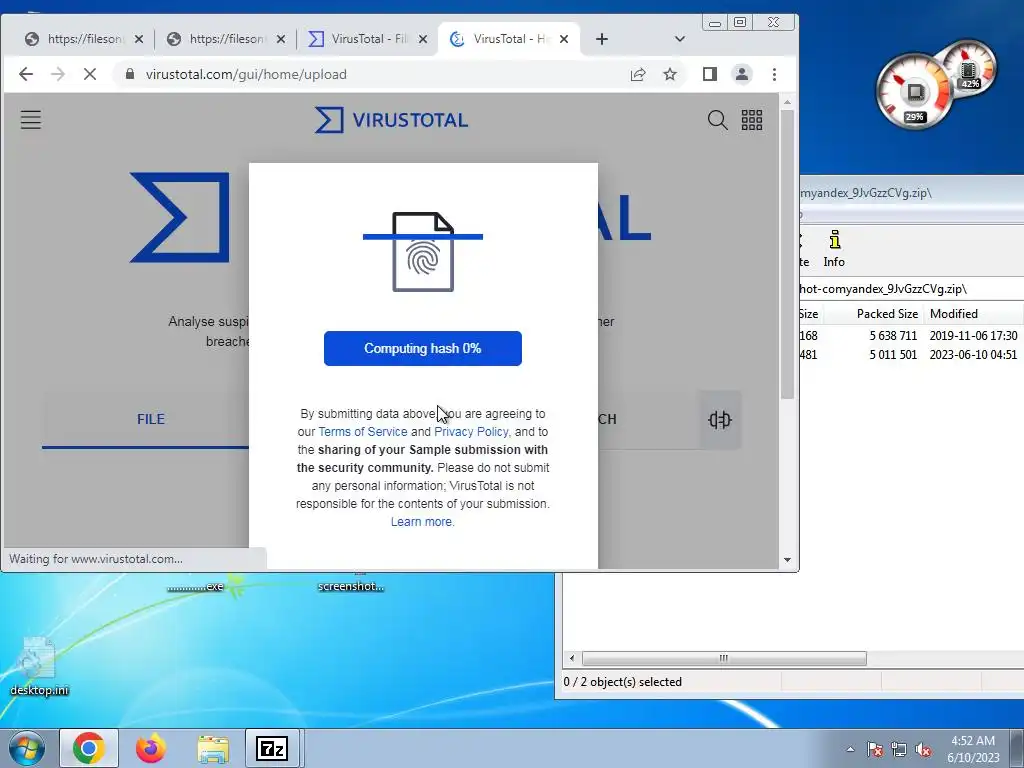Click the 7-Zip horizontal scrollbar thumb

click(724, 658)
